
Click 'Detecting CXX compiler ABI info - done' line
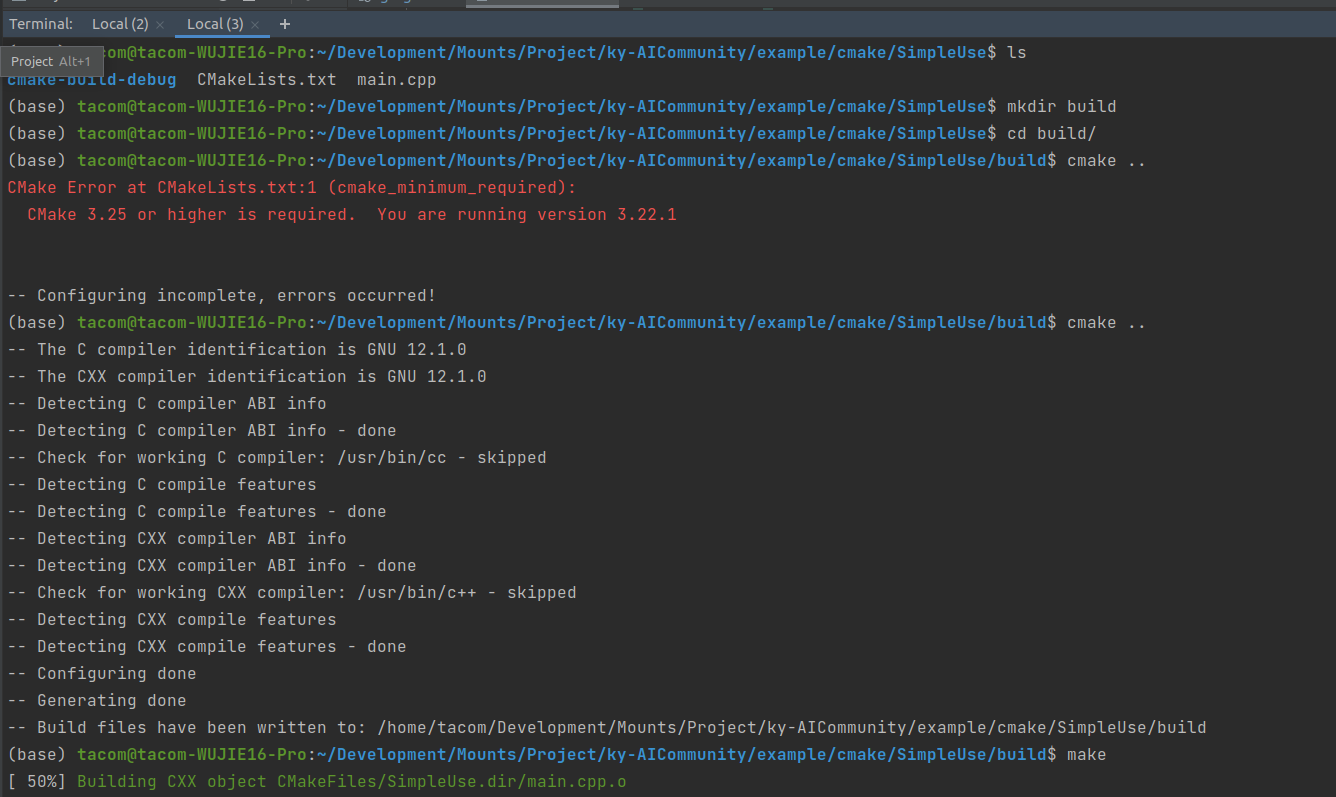(211, 565)
